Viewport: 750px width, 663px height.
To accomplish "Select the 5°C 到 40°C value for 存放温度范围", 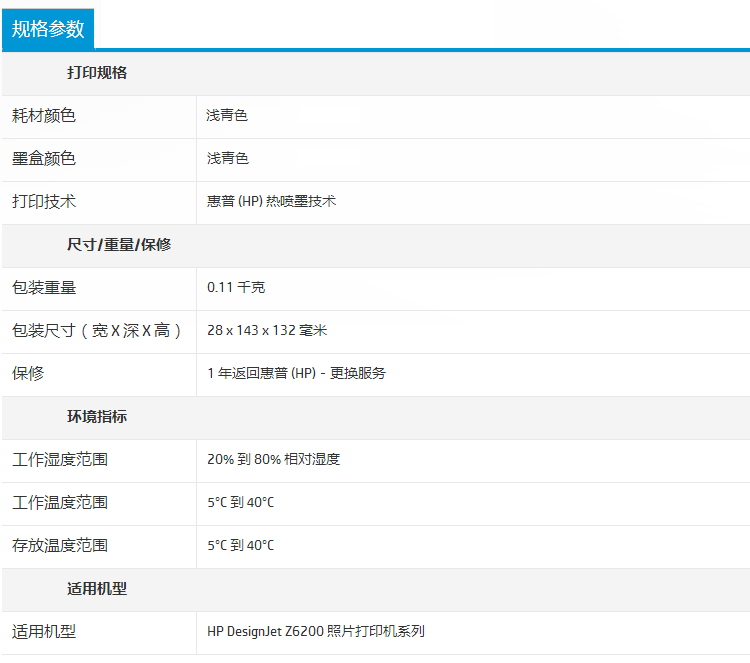I will click(240, 545).
